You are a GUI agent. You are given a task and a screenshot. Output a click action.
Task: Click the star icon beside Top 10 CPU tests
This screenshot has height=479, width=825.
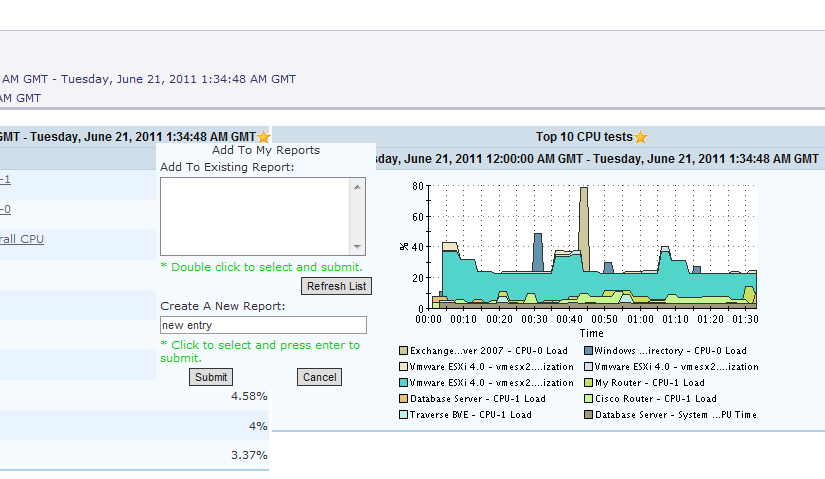[641, 137]
